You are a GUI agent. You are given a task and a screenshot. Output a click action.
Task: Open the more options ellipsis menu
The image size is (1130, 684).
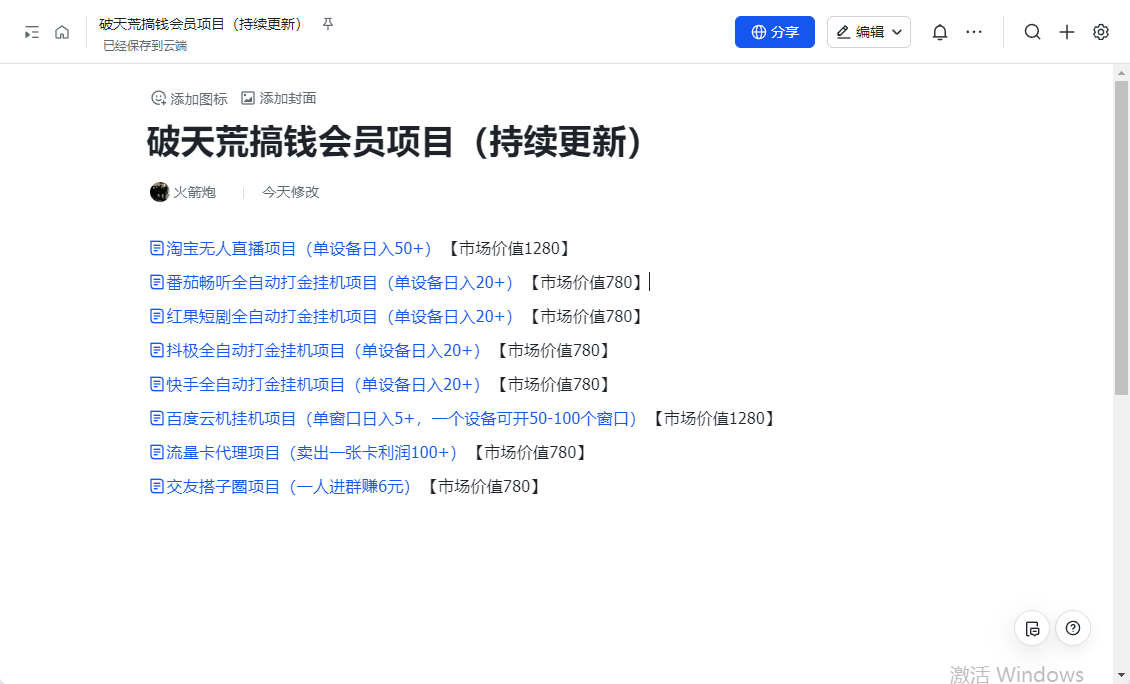tap(974, 31)
